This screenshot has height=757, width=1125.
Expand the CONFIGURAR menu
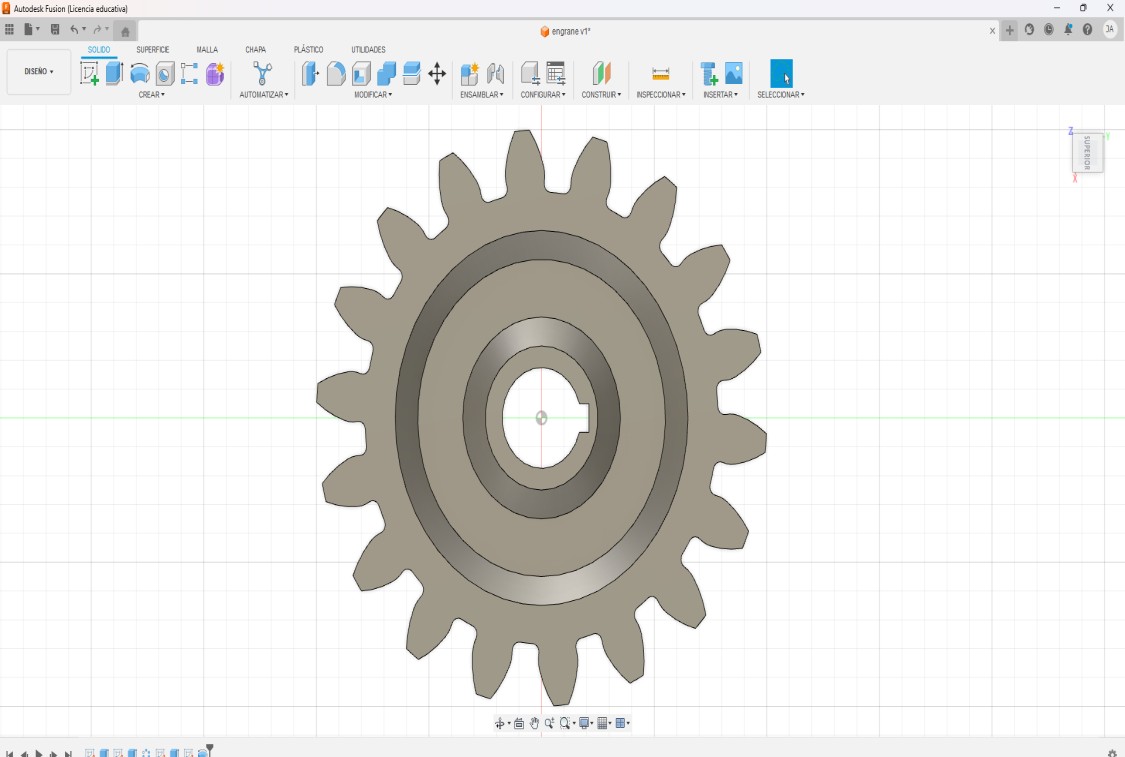[x=543, y=95]
